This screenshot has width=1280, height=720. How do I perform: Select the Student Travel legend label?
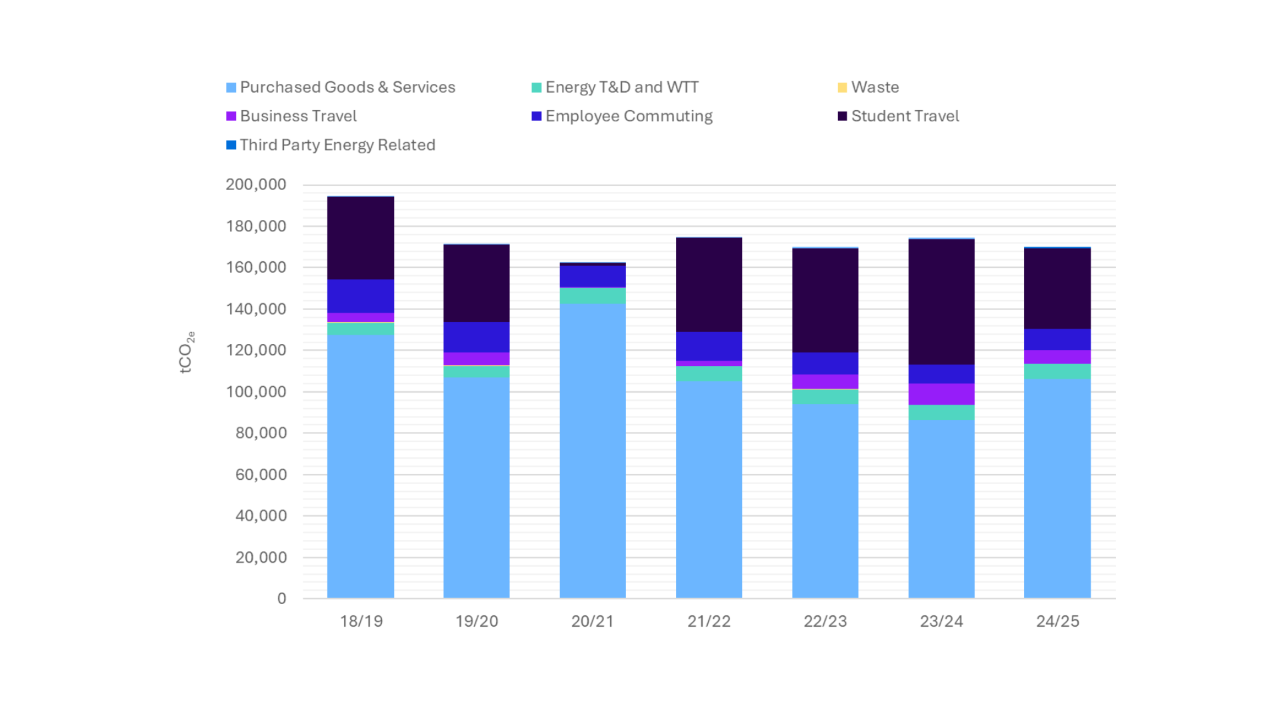(x=904, y=117)
